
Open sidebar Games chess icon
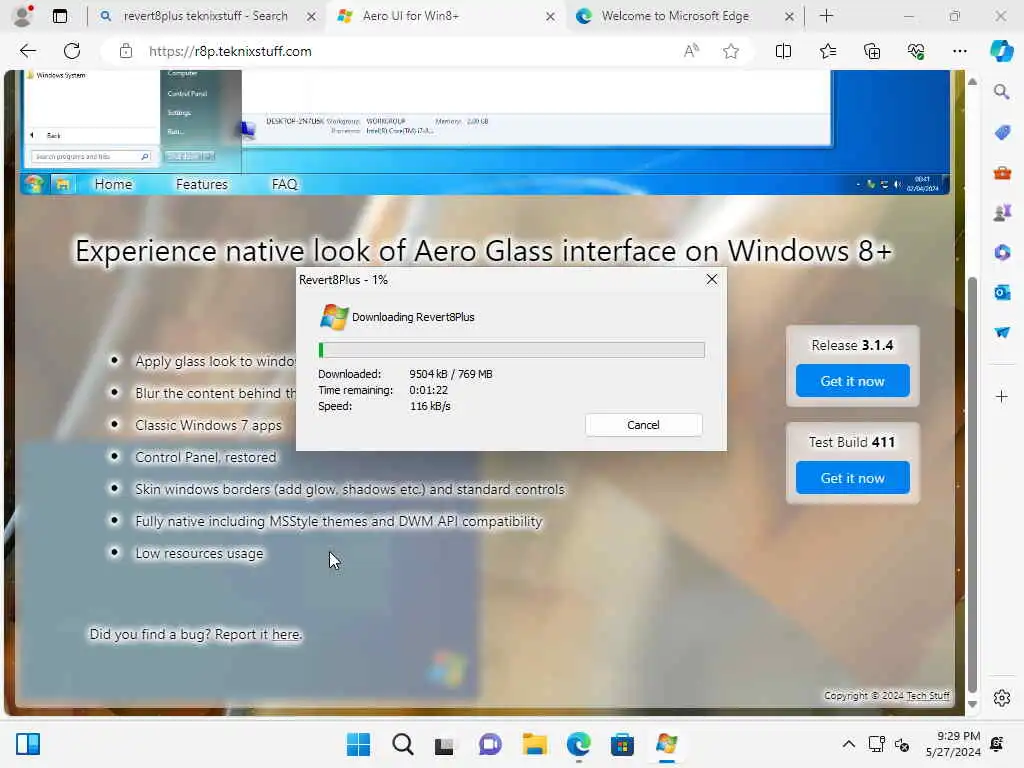click(1002, 212)
